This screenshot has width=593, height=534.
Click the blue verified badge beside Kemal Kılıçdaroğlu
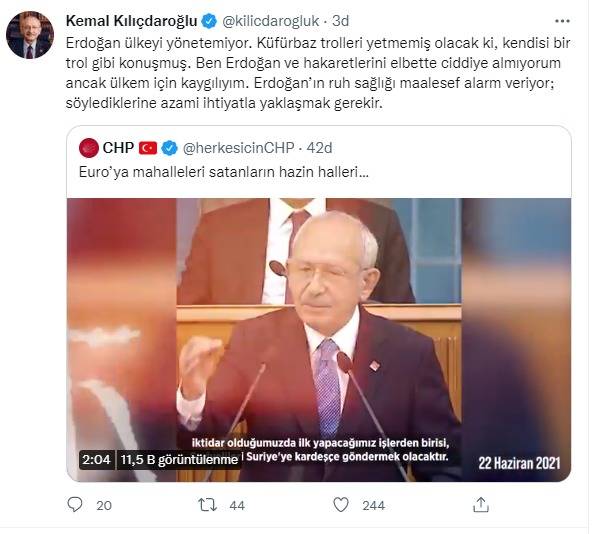point(209,21)
